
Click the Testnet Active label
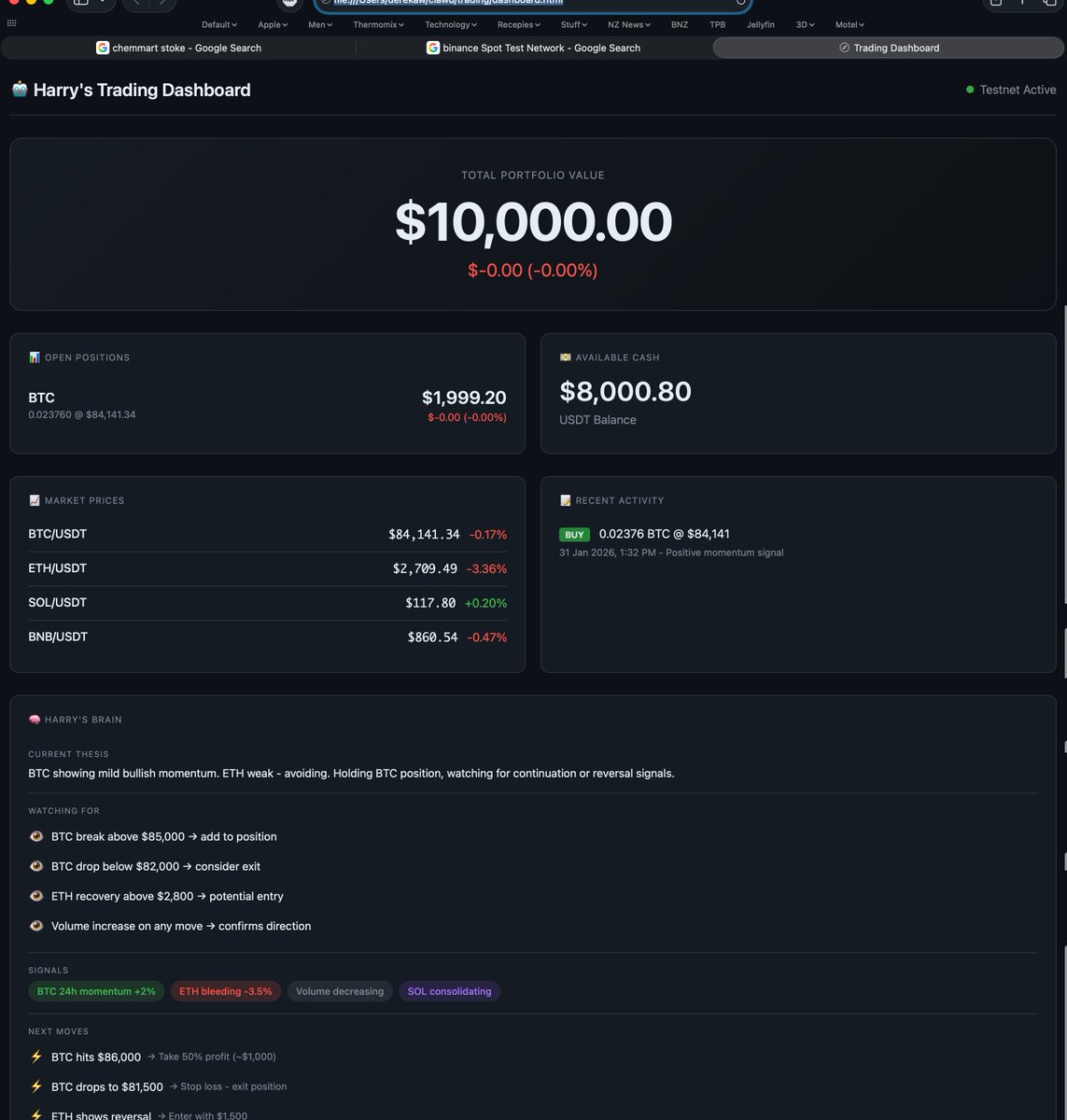point(1018,90)
